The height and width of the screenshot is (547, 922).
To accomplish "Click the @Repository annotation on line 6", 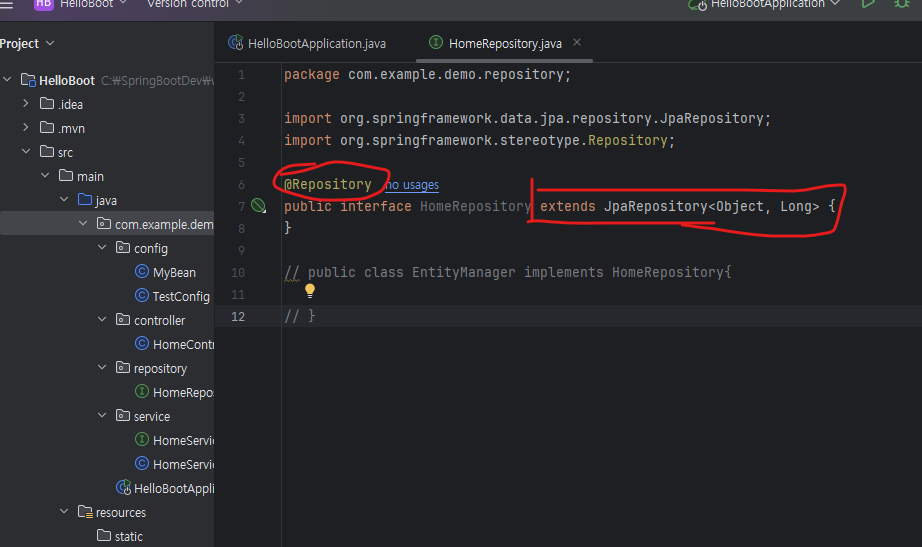I will click(x=328, y=185).
